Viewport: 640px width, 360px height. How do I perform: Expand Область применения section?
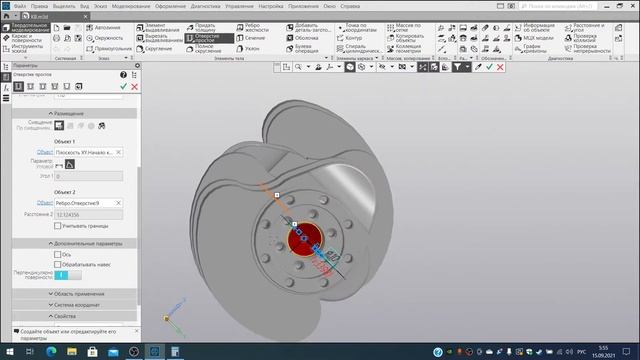point(74,294)
